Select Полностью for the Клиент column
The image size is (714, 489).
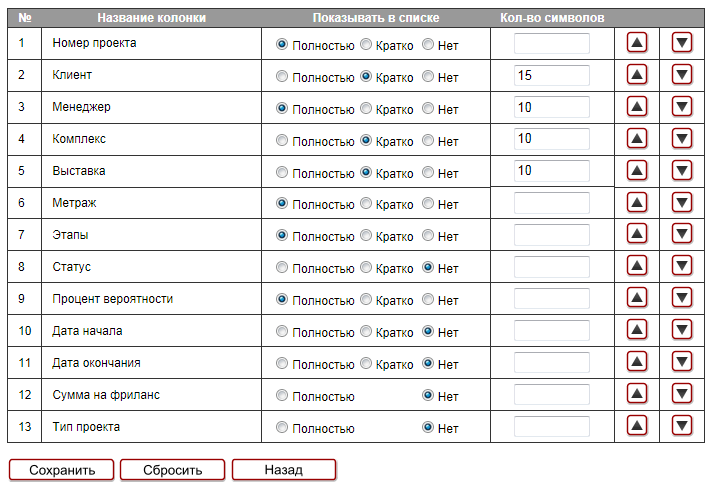282,76
